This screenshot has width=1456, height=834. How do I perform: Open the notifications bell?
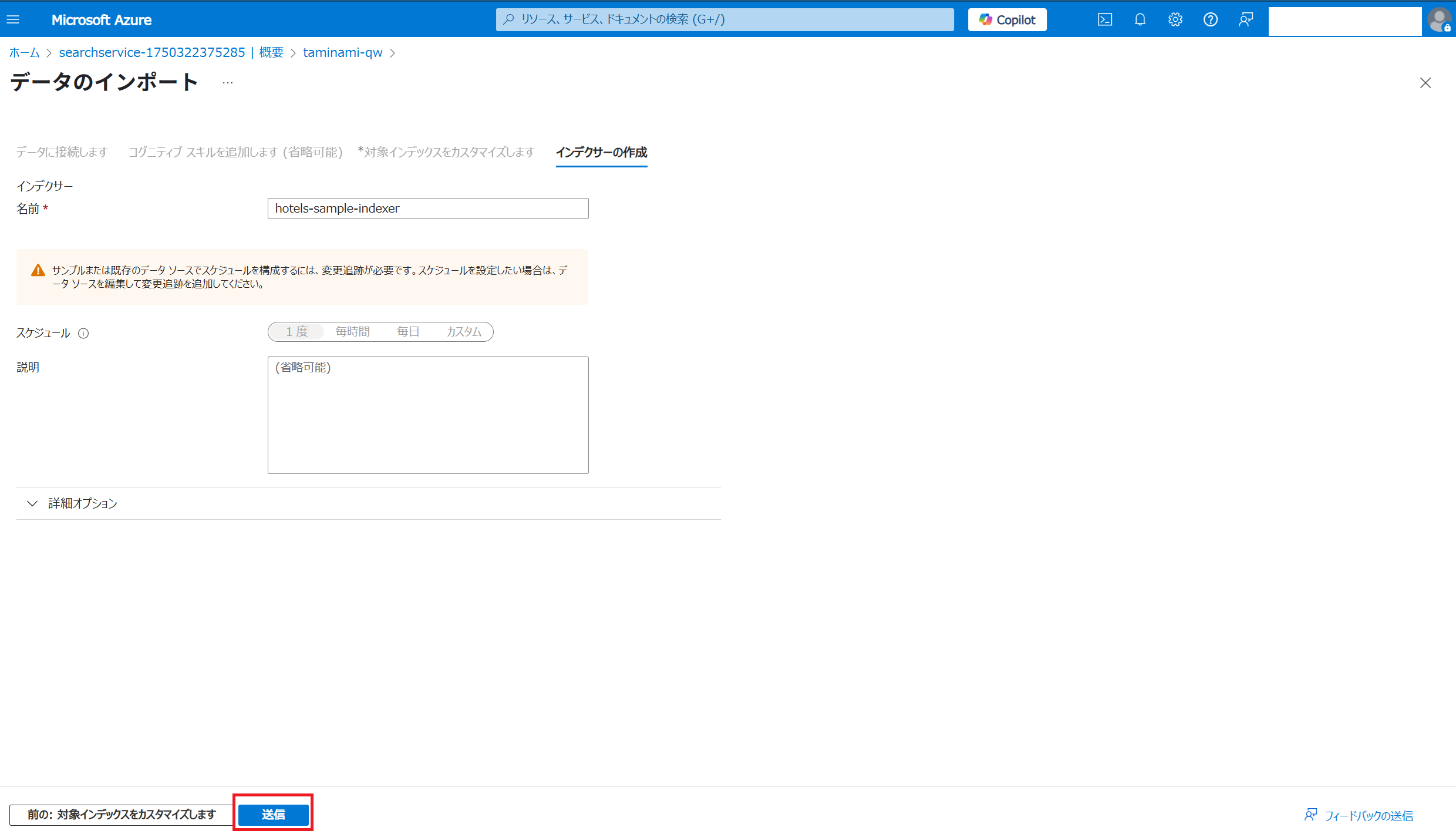coord(1140,19)
